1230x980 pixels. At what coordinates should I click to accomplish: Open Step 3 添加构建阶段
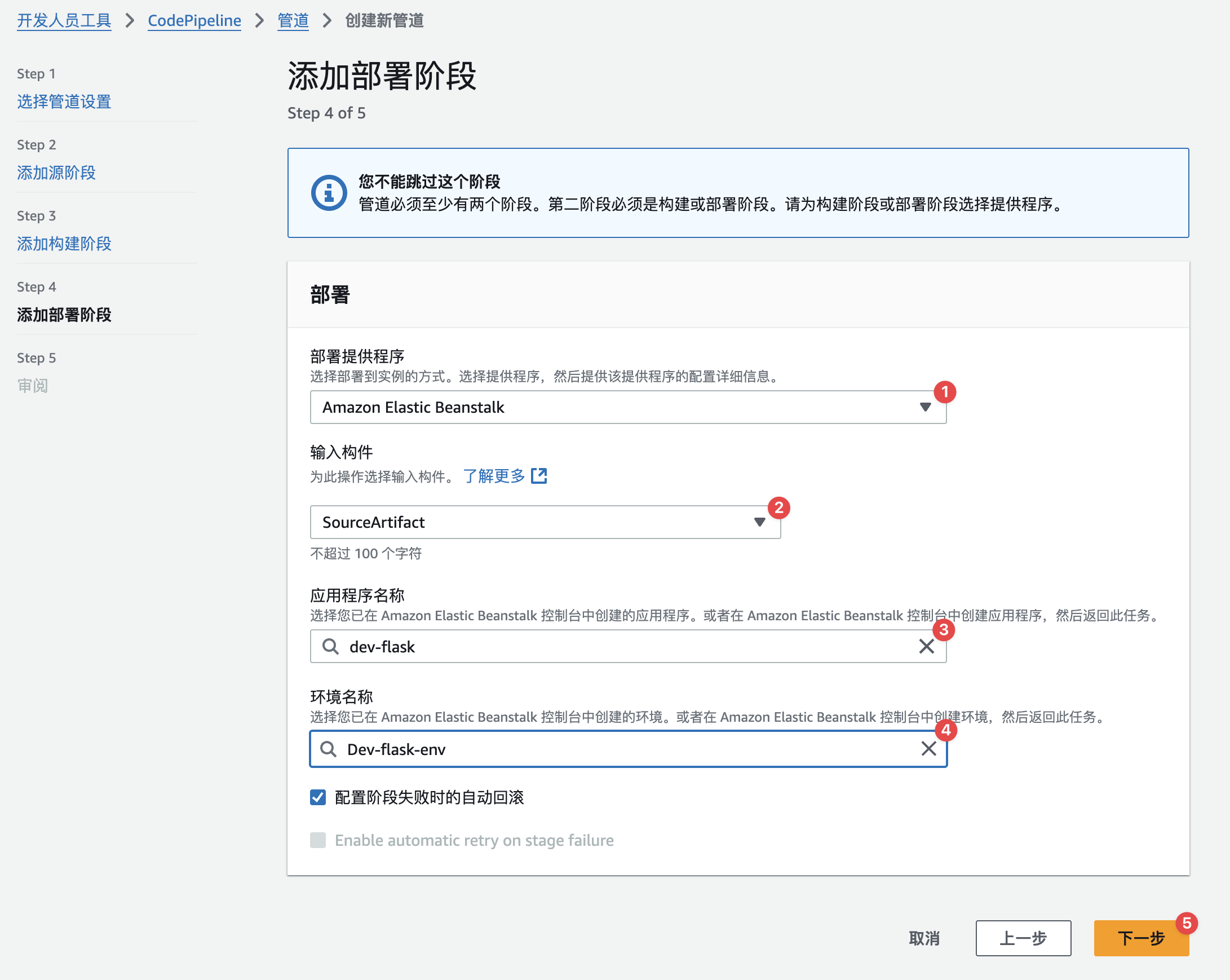[64, 244]
